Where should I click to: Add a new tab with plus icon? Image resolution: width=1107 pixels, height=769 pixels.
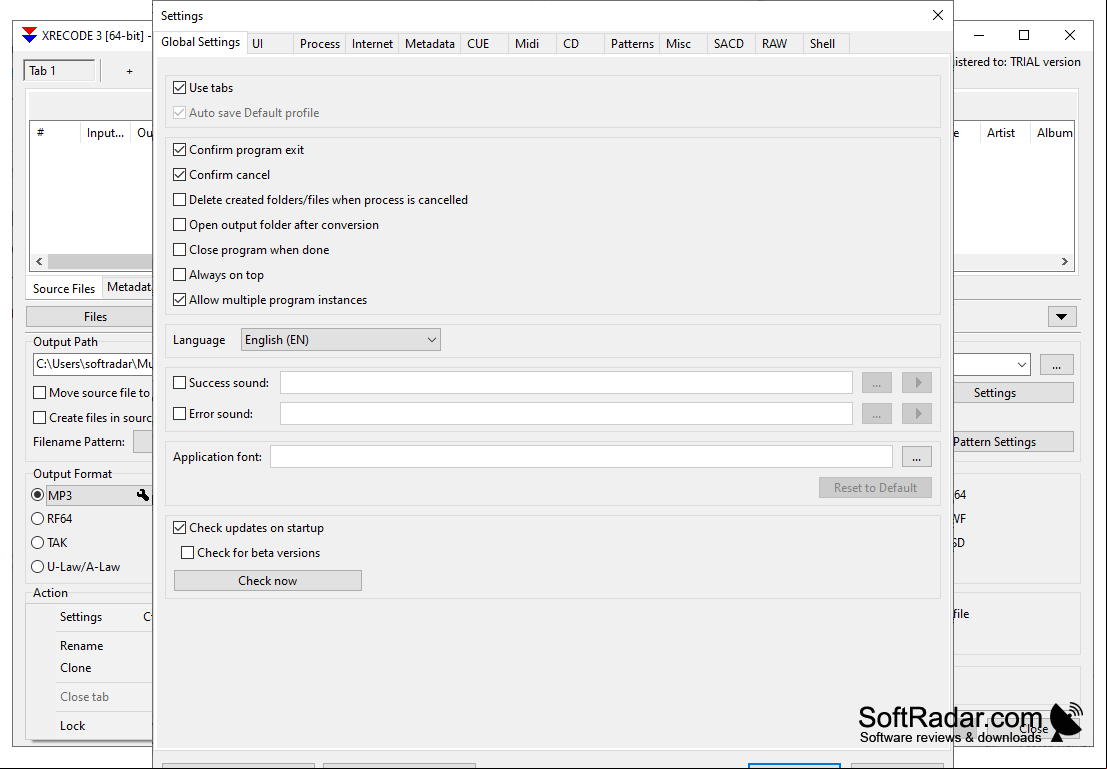[129, 71]
